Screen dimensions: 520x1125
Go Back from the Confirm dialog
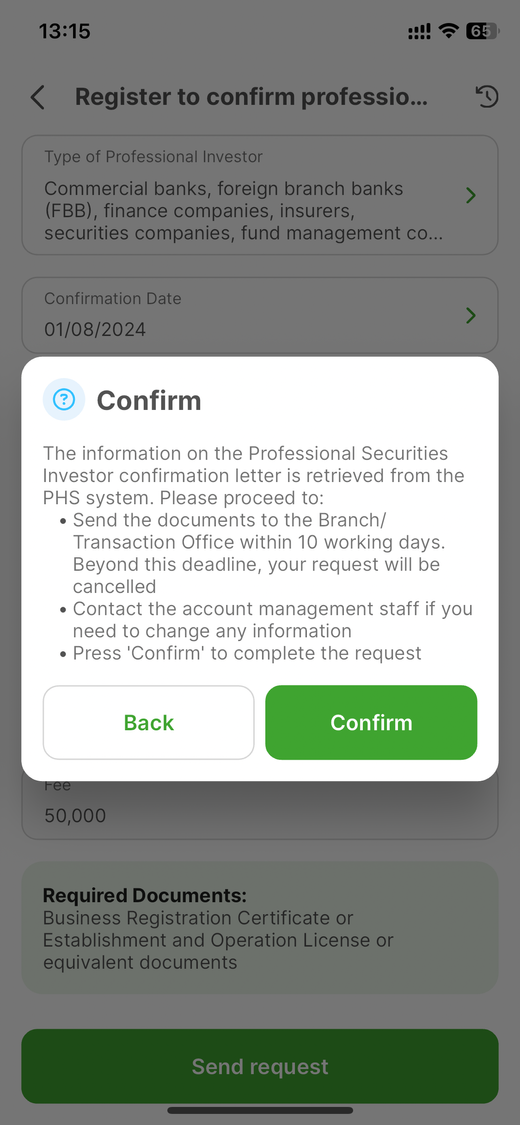pos(148,722)
